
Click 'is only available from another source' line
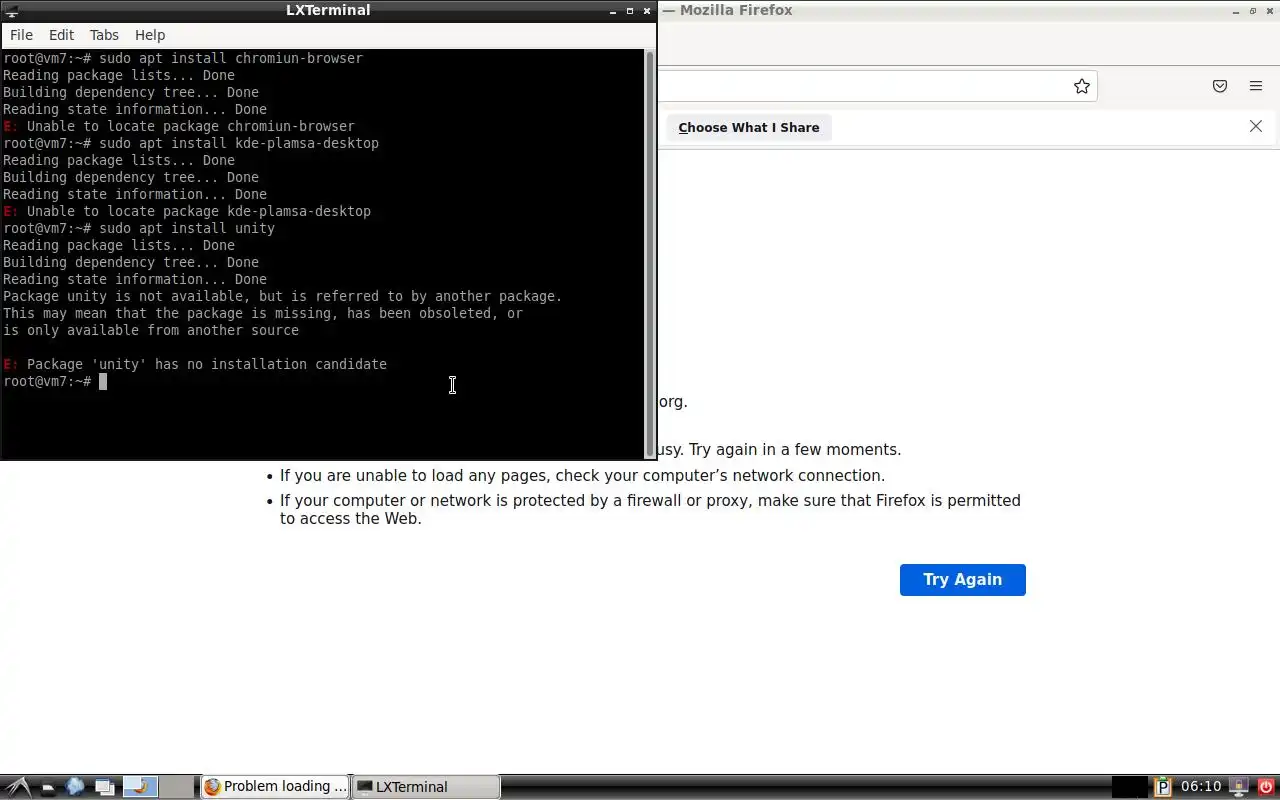[151, 330]
